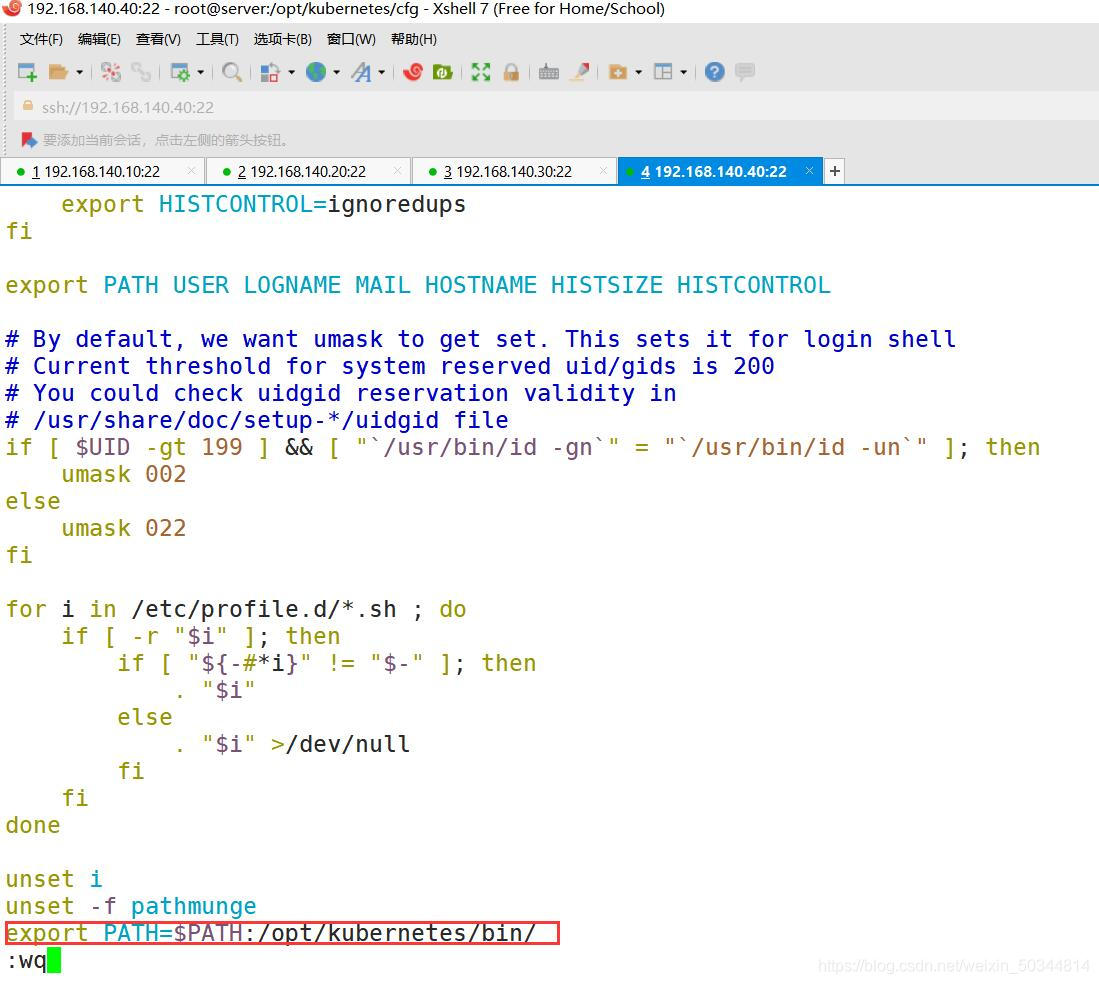The width and height of the screenshot is (1099, 984).
Task: Click the Open Session folder icon
Action: click(57, 71)
